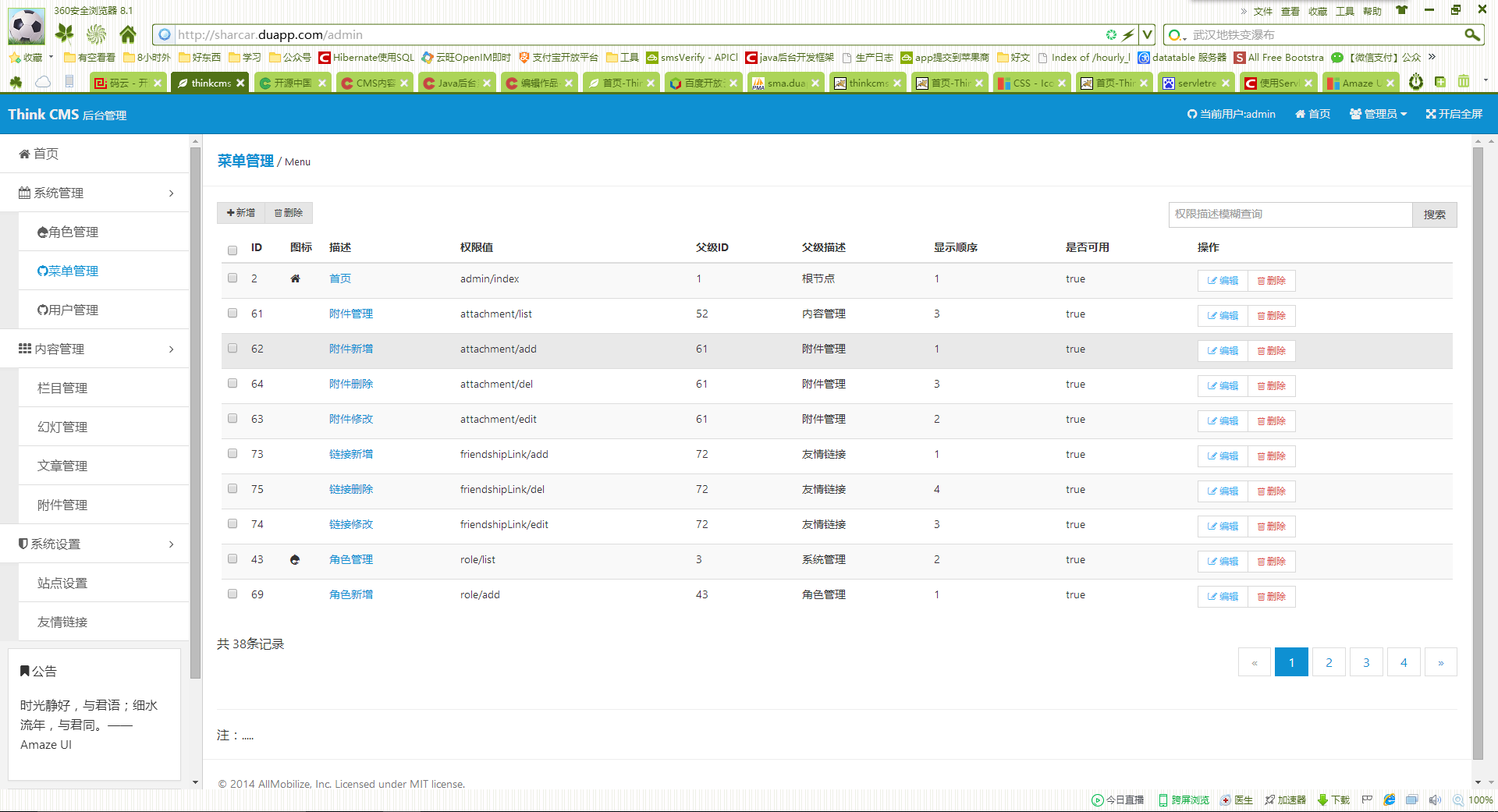Open 首页 link in top navbar
The image size is (1498, 812).
point(1313,114)
